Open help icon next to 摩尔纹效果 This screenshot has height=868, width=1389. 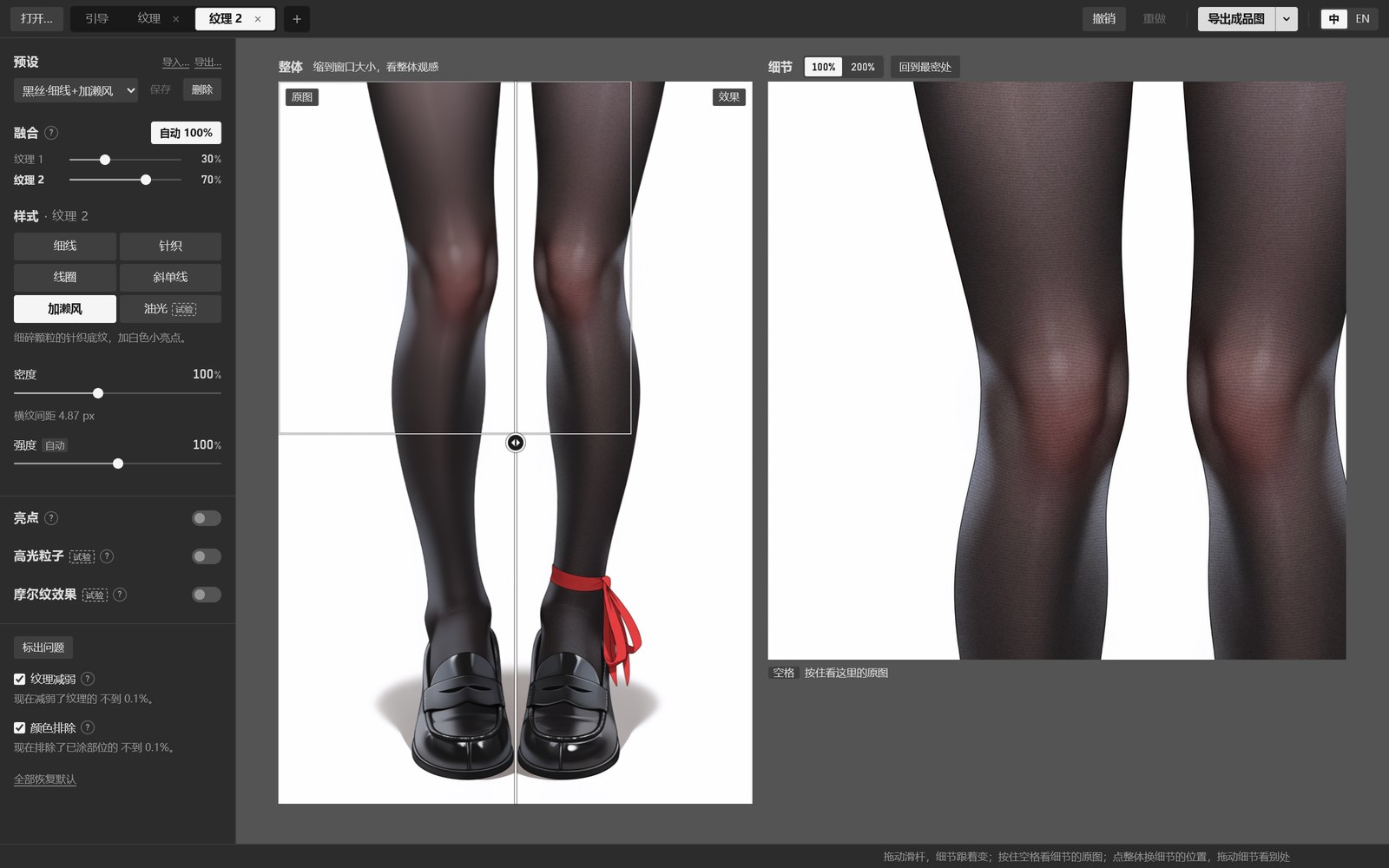coord(120,595)
